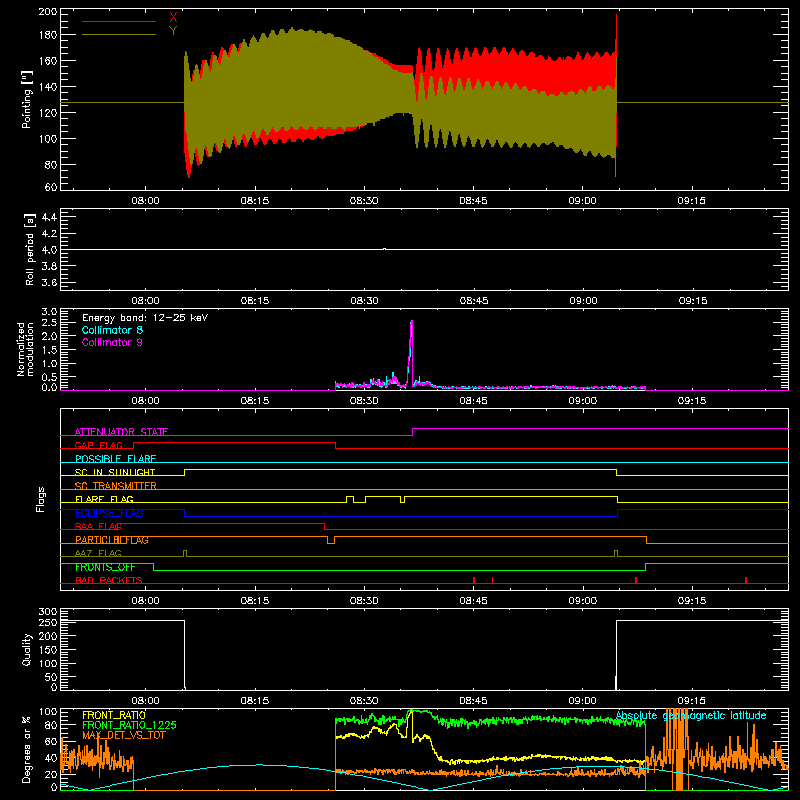Click the '300' tick on Quality axis
Image resolution: width=800 pixels, height=800 pixels.
coord(48,612)
